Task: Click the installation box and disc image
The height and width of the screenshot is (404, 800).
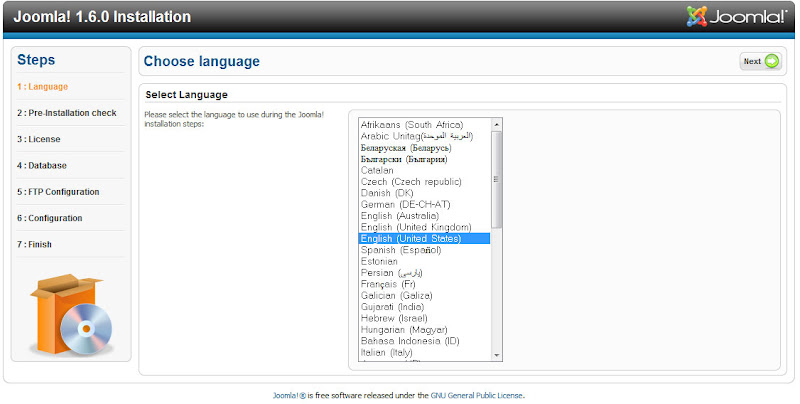Action: coord(71,315)
